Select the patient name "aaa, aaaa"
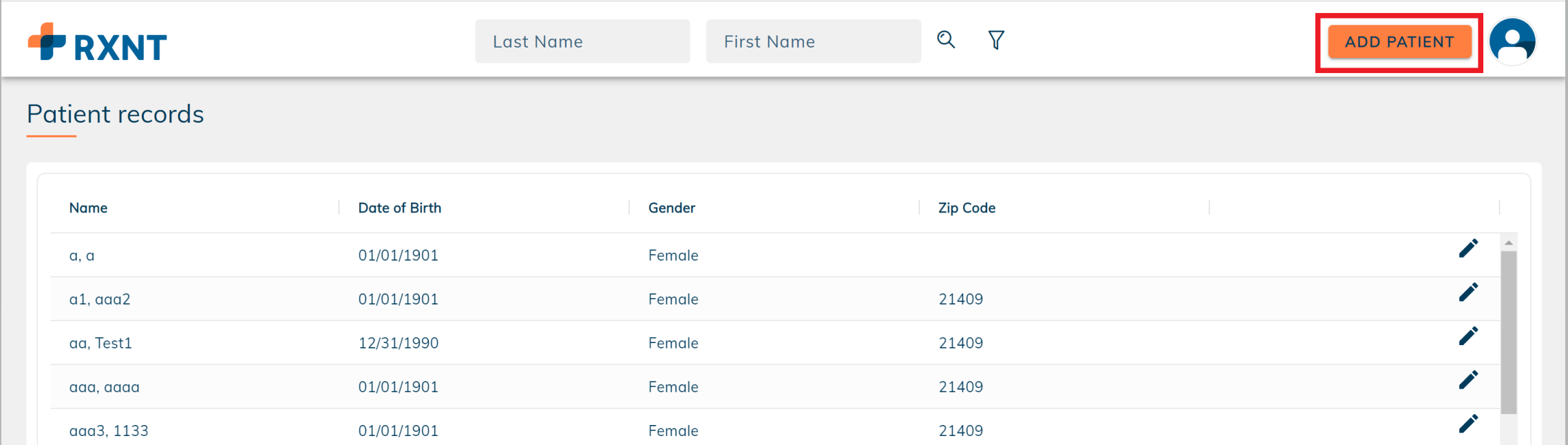1568x445 pixels. coord(105,387)
